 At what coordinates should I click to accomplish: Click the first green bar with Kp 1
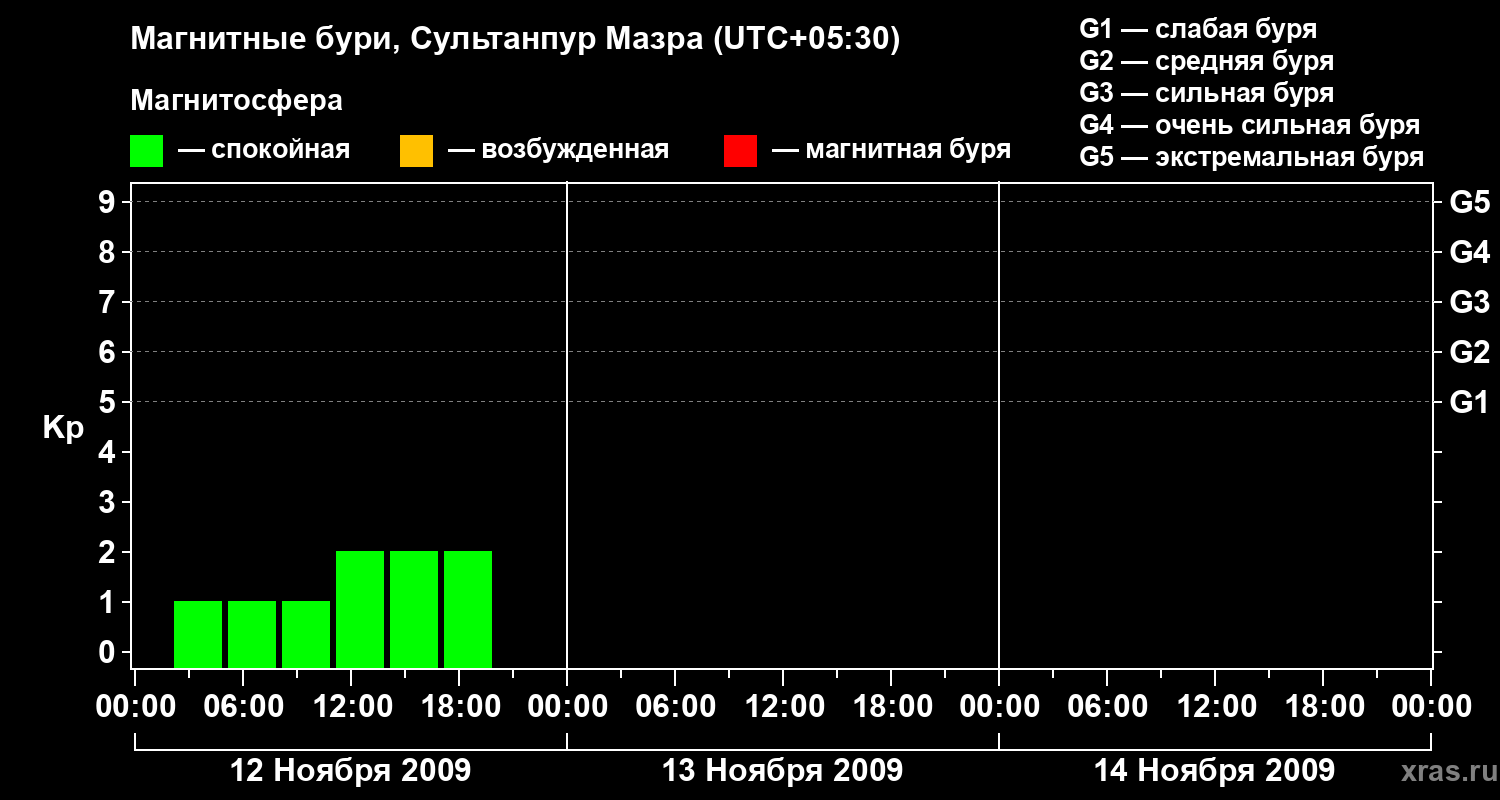click(198, 634)
